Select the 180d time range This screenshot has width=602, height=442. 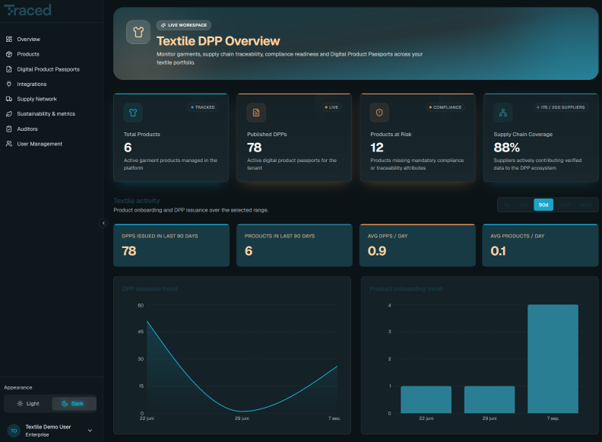tap(564, 205)
